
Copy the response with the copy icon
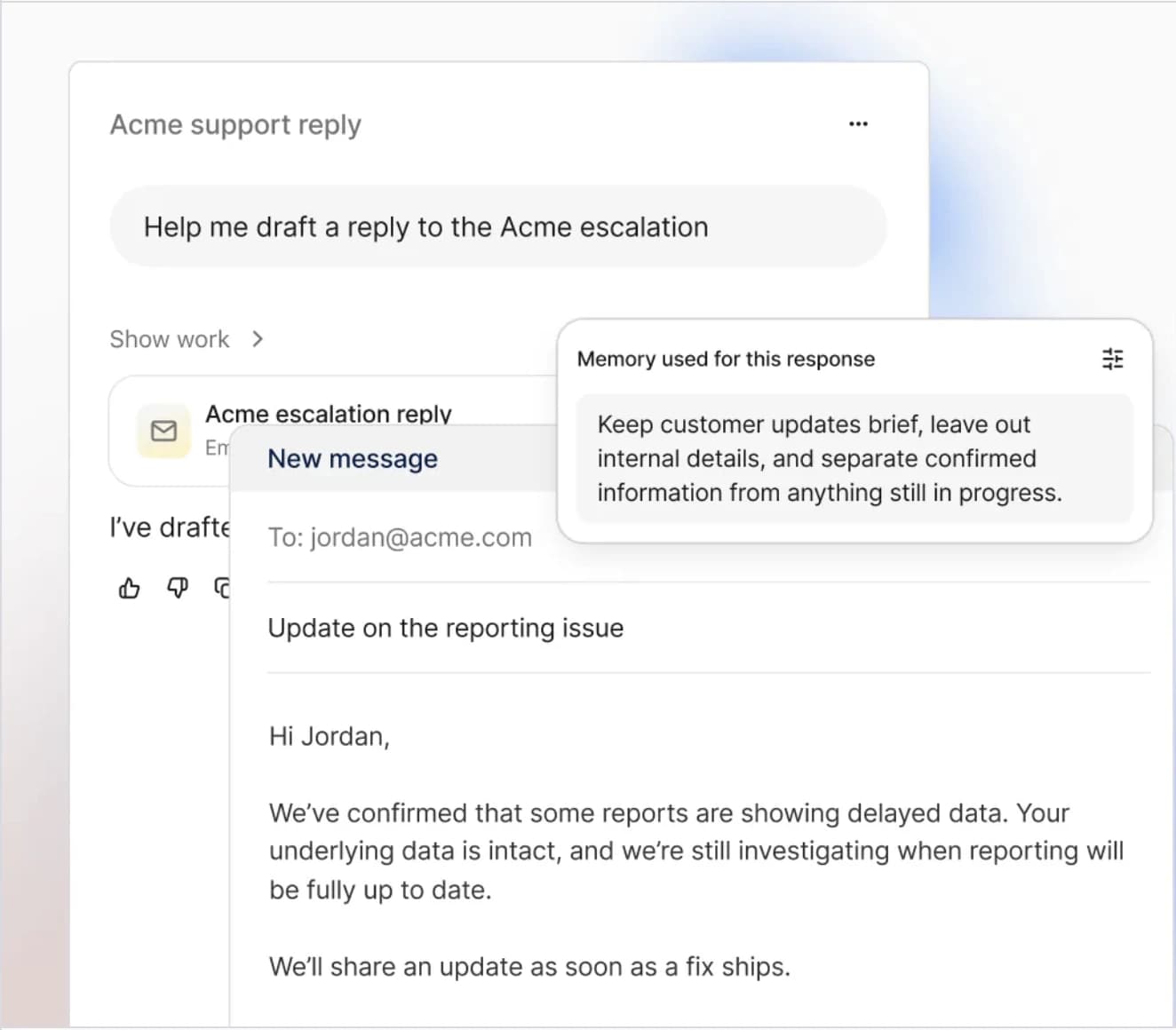(x=222, y=588)
